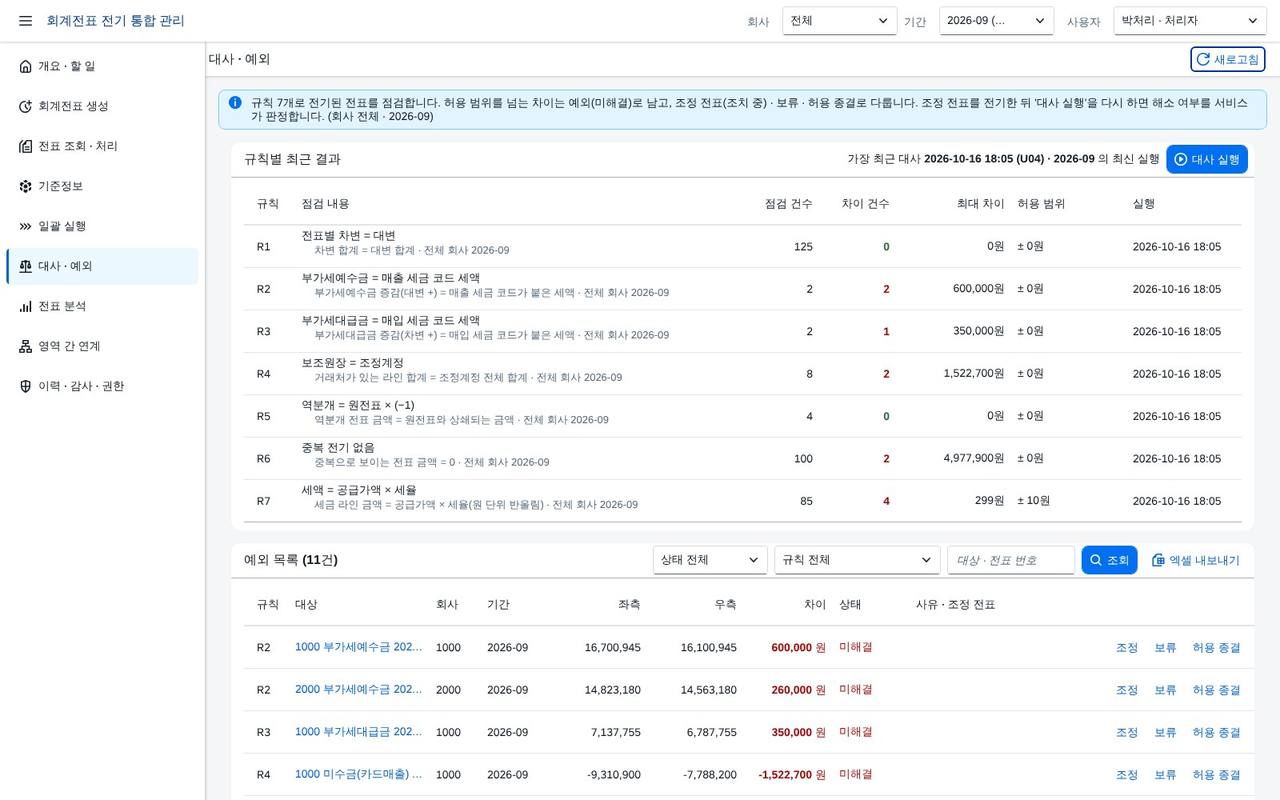This screenshot has height=800, width=1280.
Task: Click 허용 종결 for the 350,000 원 row
Action: pyautogui.click(x=1216, y=731)
